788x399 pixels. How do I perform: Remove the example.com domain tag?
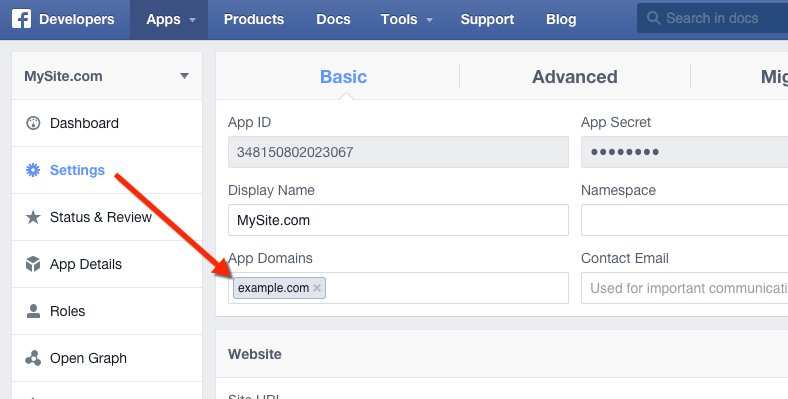click(317, 288)
